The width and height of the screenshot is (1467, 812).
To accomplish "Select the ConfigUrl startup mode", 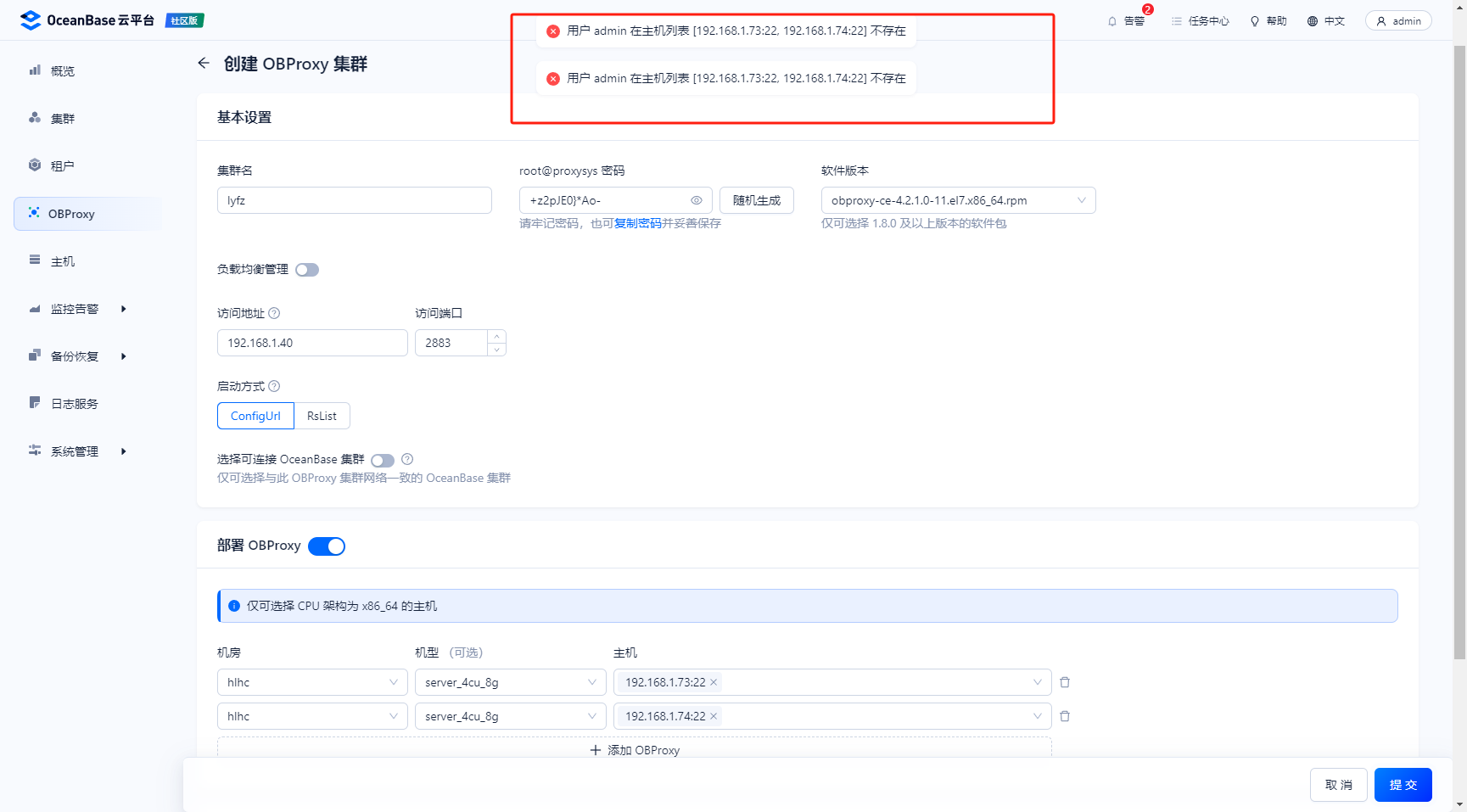I will (x=255, y=416).
